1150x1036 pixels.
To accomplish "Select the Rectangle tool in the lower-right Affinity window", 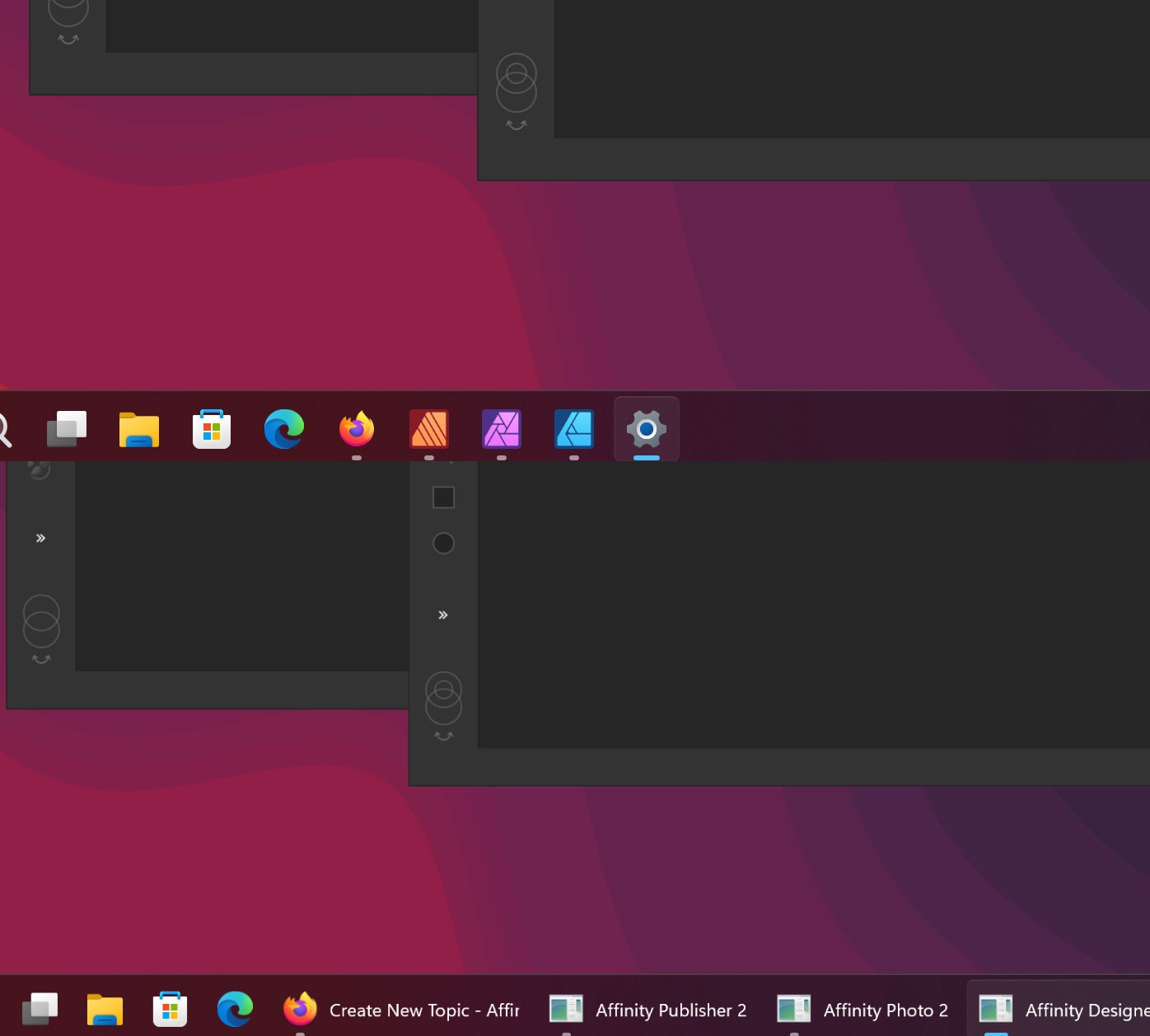I will coord(443,497).
